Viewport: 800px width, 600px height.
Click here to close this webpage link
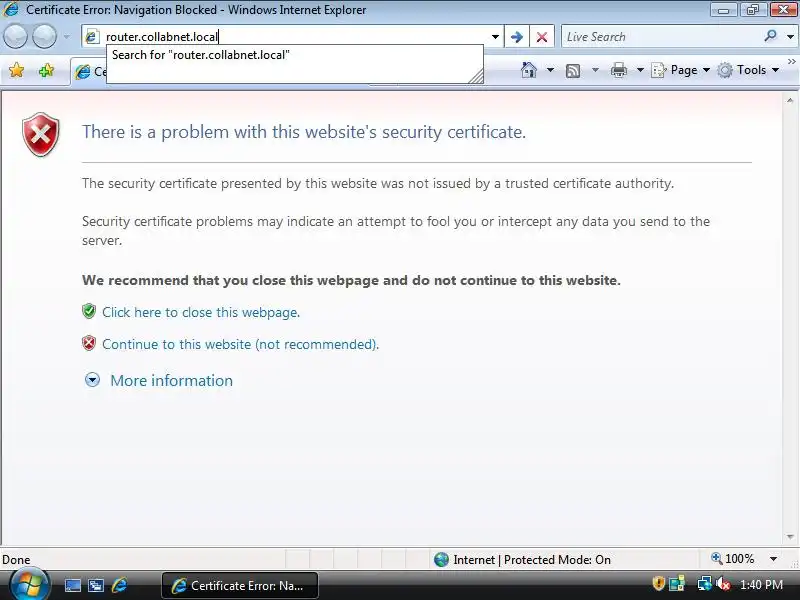[201, 312]
